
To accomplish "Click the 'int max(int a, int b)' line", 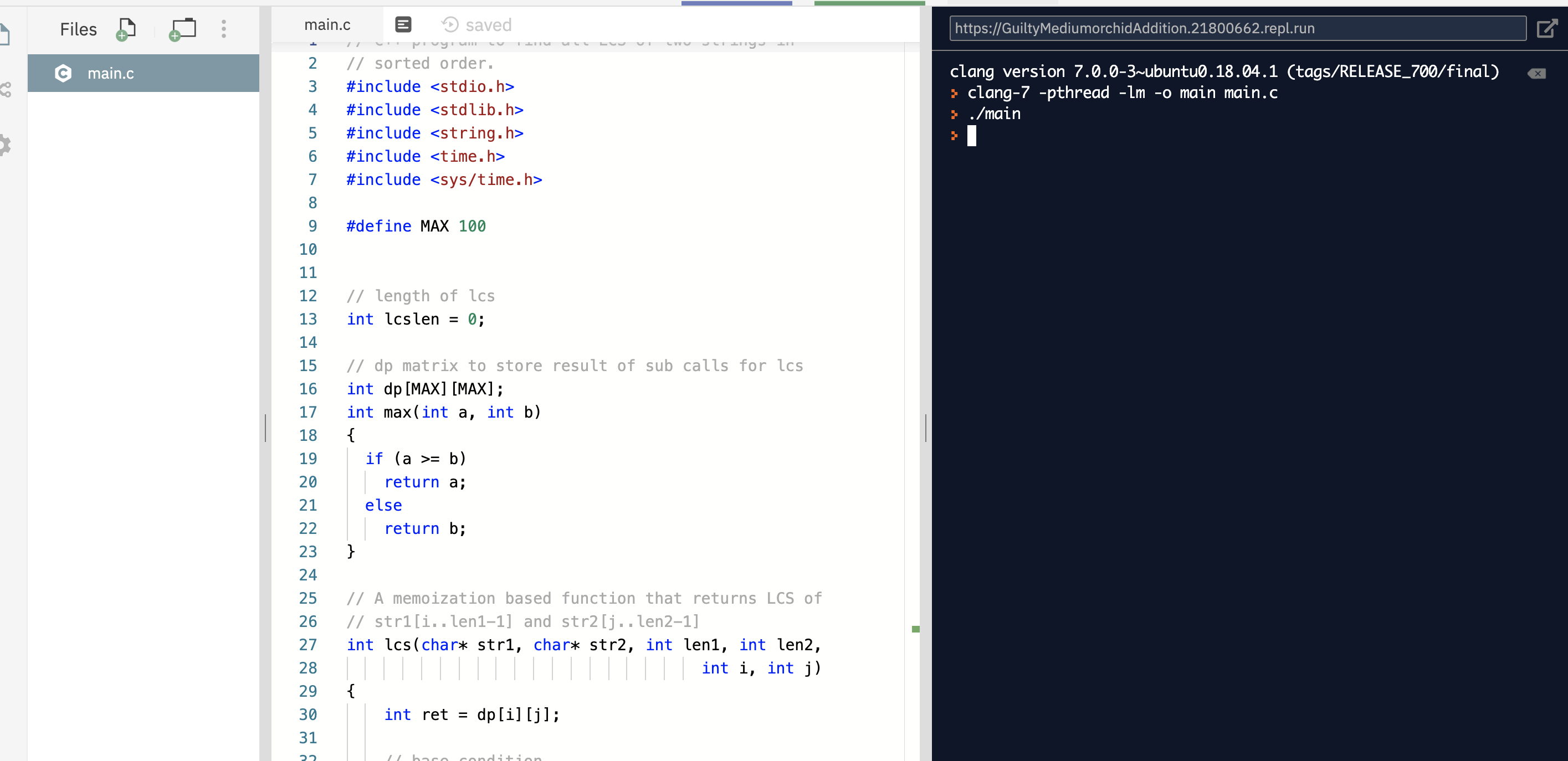I will 444,413.
